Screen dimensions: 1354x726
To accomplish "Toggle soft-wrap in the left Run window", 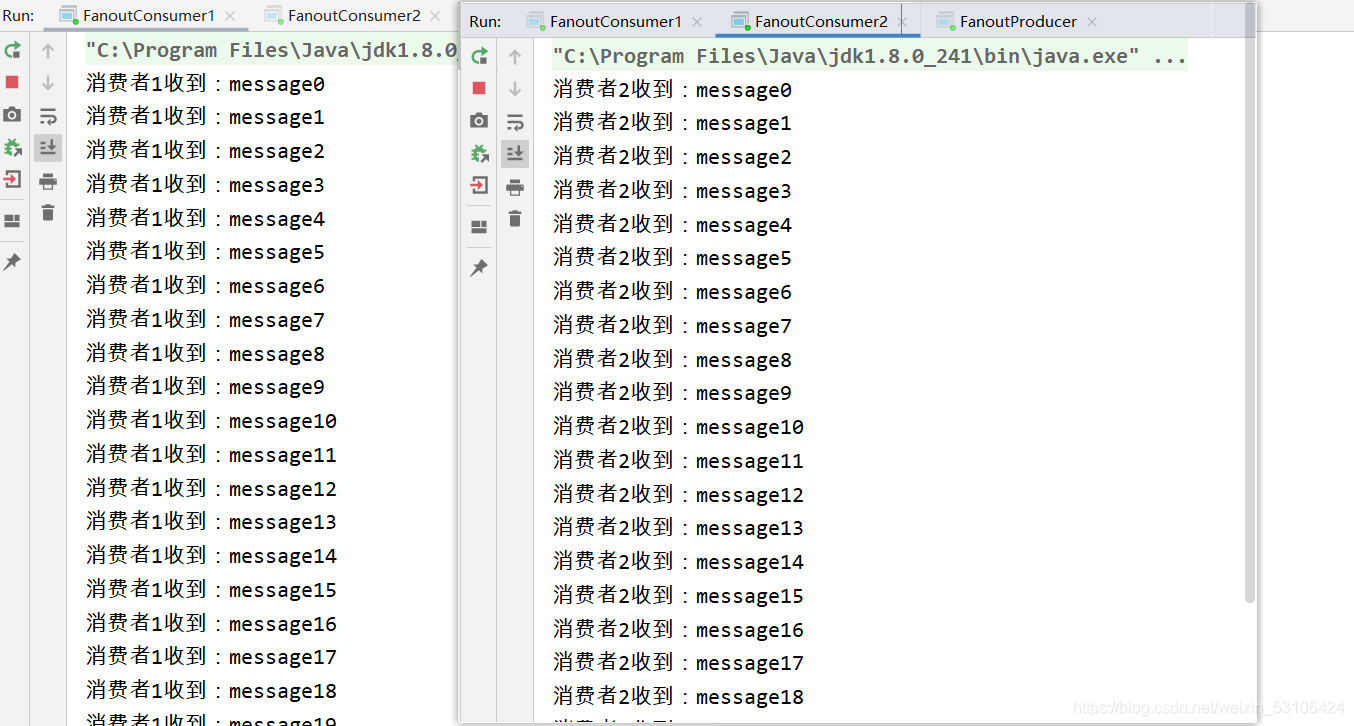I will point(48,116).
